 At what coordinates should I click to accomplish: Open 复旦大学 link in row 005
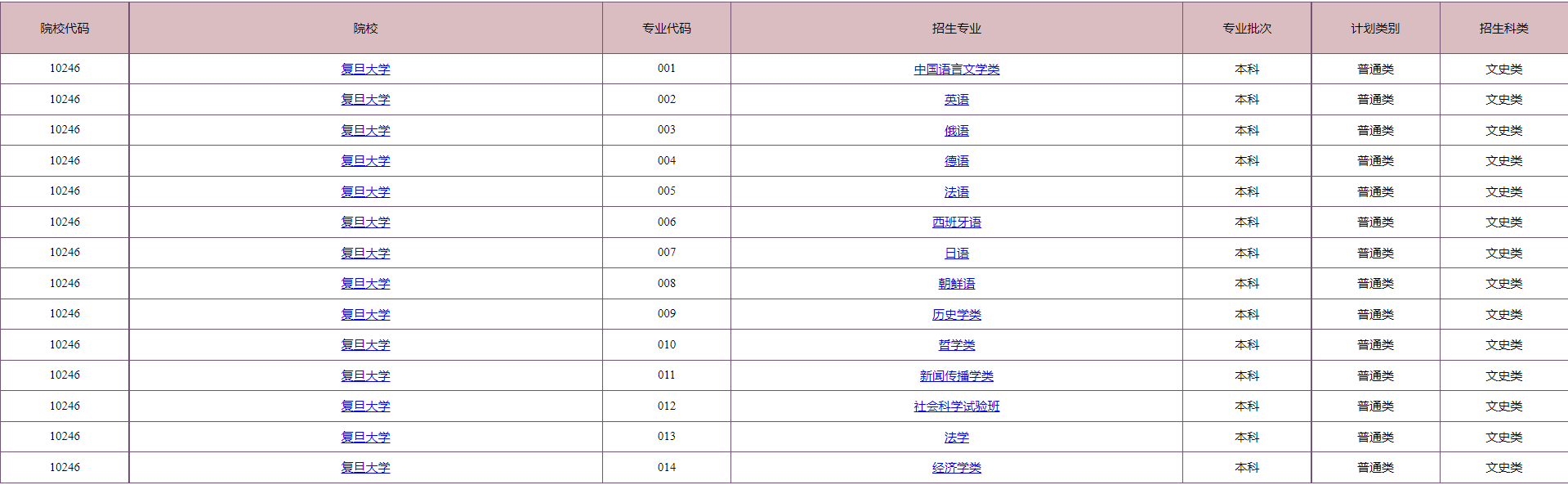[x=365, y=191]
